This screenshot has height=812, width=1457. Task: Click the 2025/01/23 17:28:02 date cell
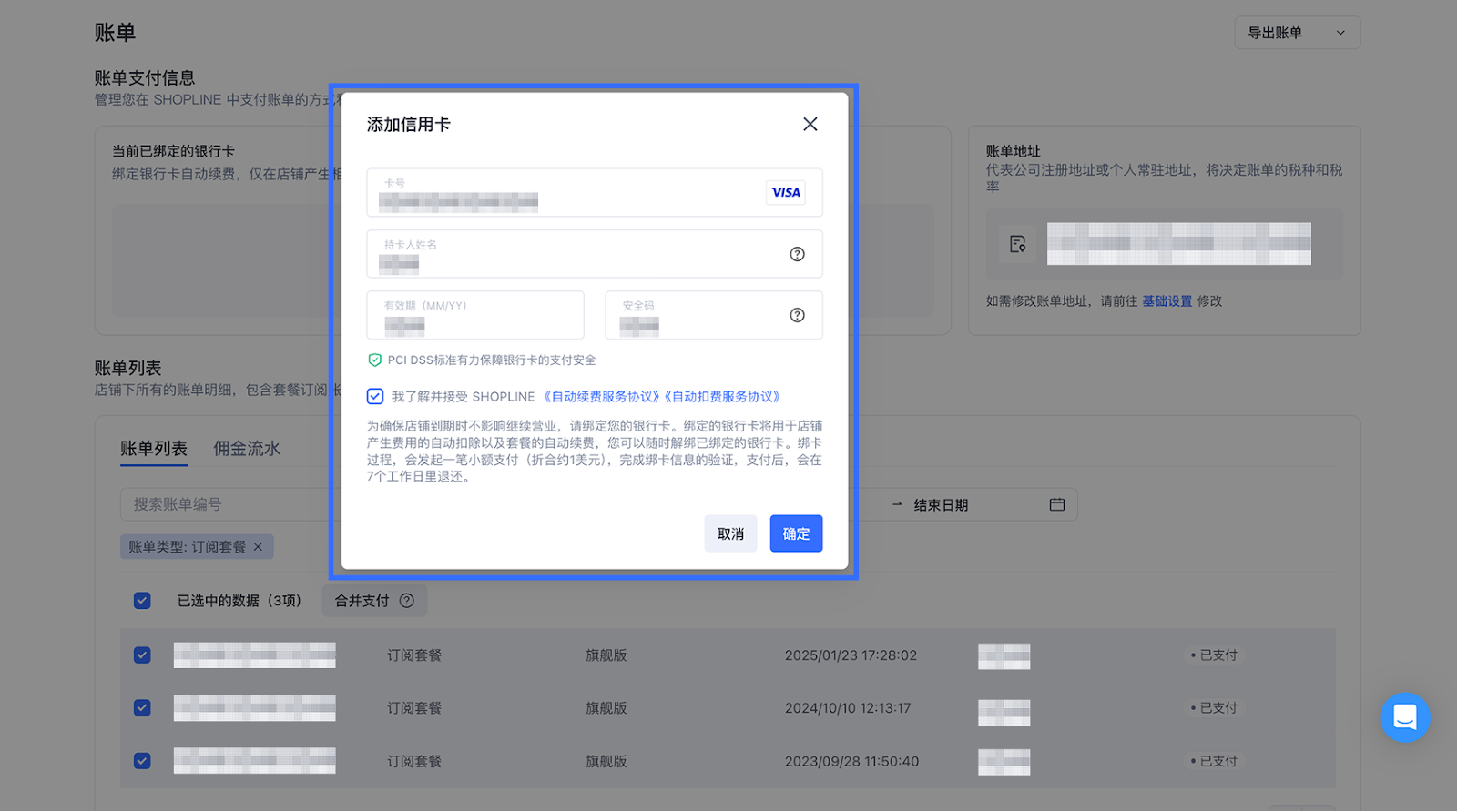pyautogui.click(x=851, y=655)
